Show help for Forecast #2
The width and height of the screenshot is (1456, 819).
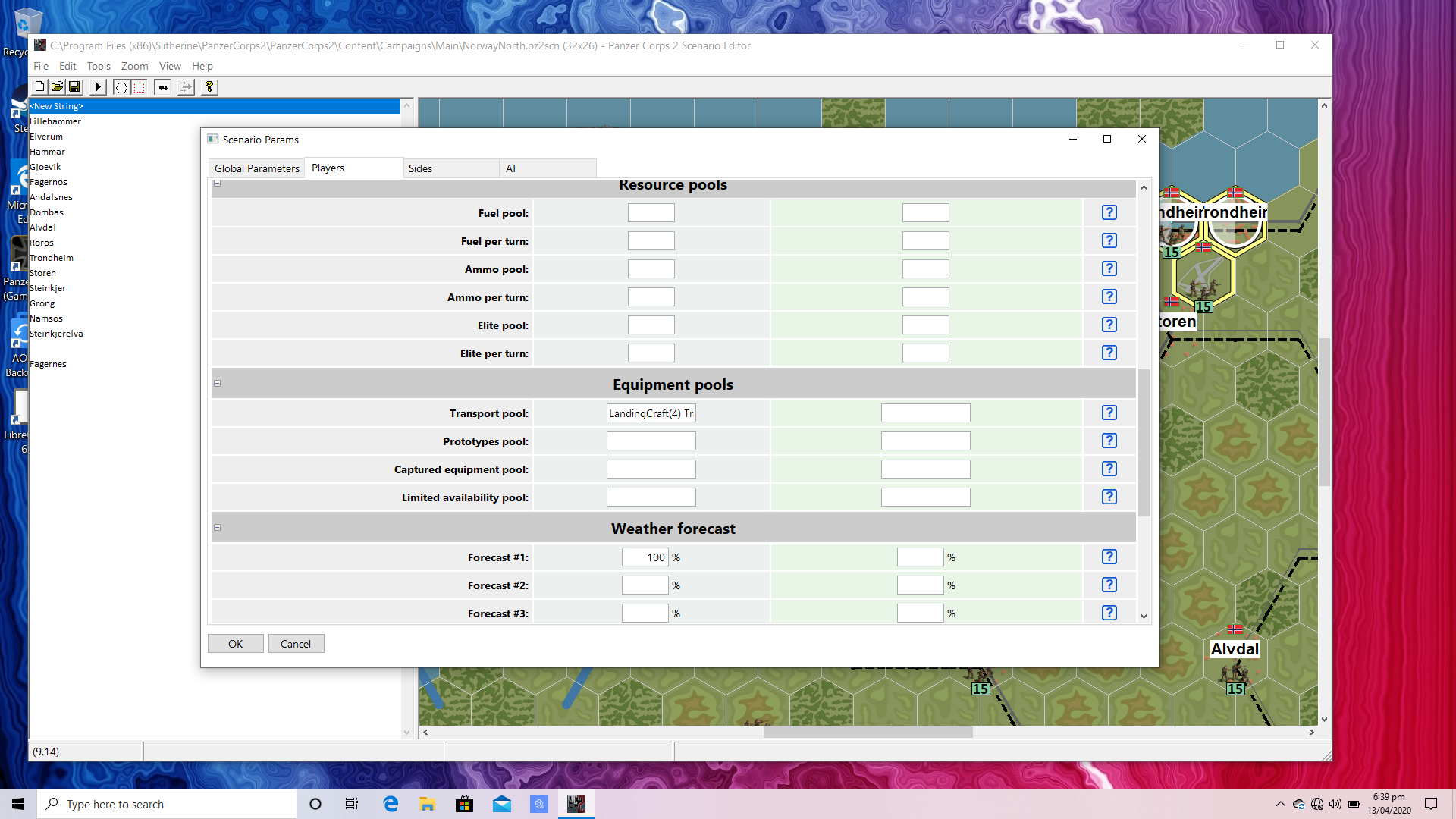(x=1109, y=585)
